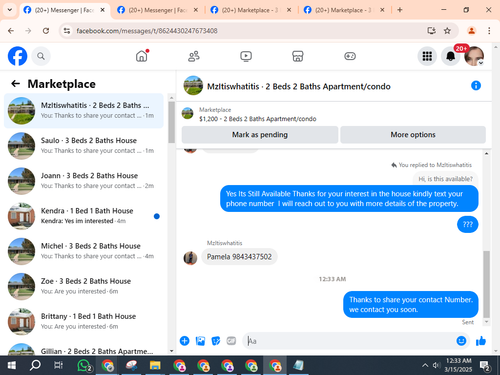Viewport: 500px width, 375px height.
Task: Open the Friends icon in top navigation
Action: (194, 56)
